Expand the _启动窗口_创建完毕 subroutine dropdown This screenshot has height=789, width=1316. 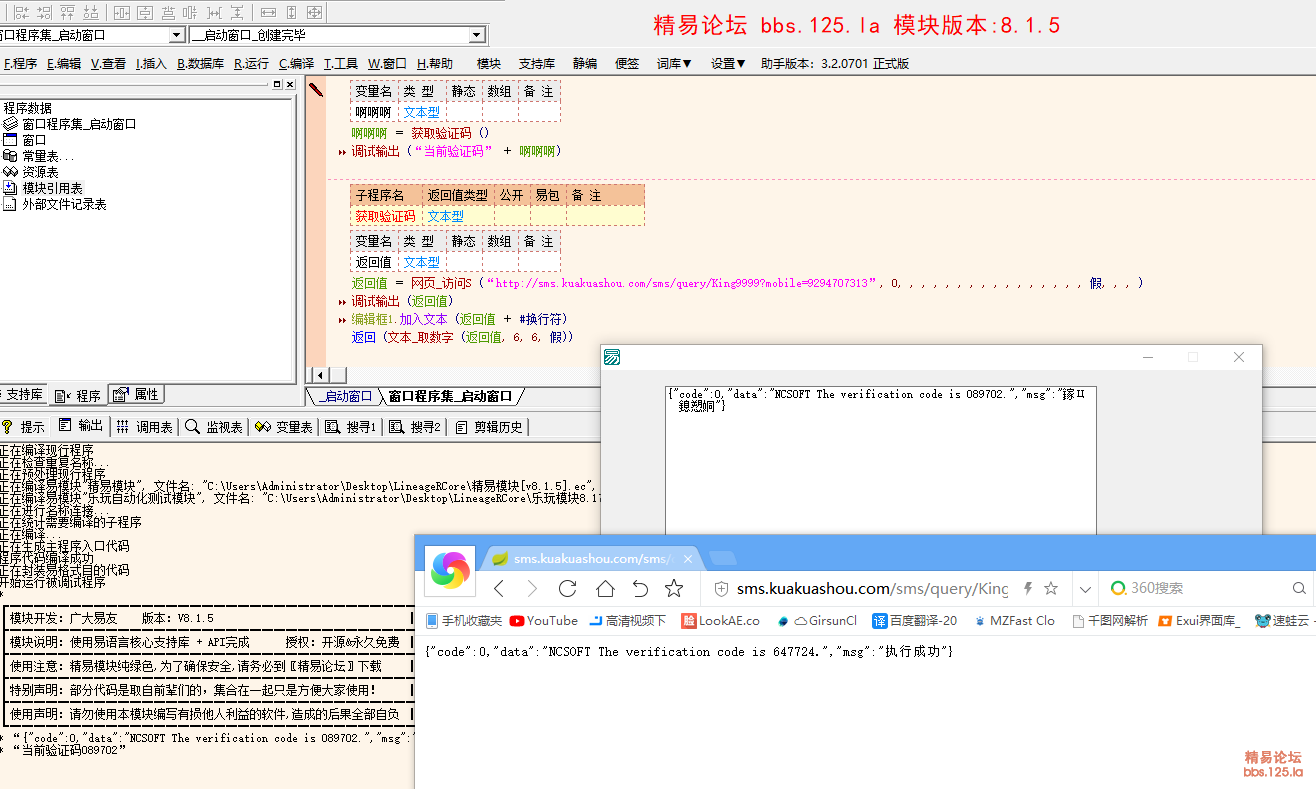point(476,36)
